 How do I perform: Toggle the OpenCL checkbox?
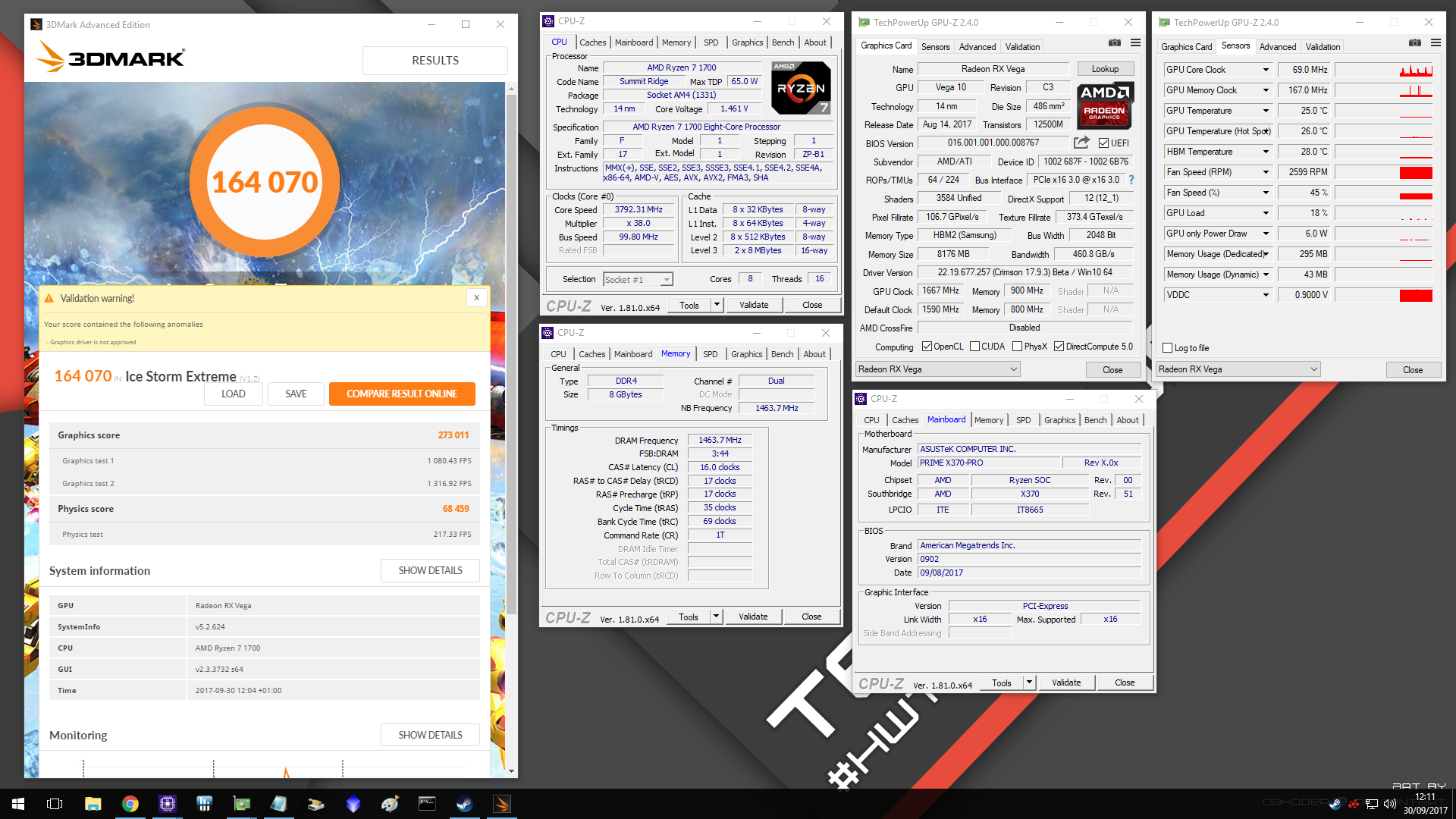coord(927,347)
